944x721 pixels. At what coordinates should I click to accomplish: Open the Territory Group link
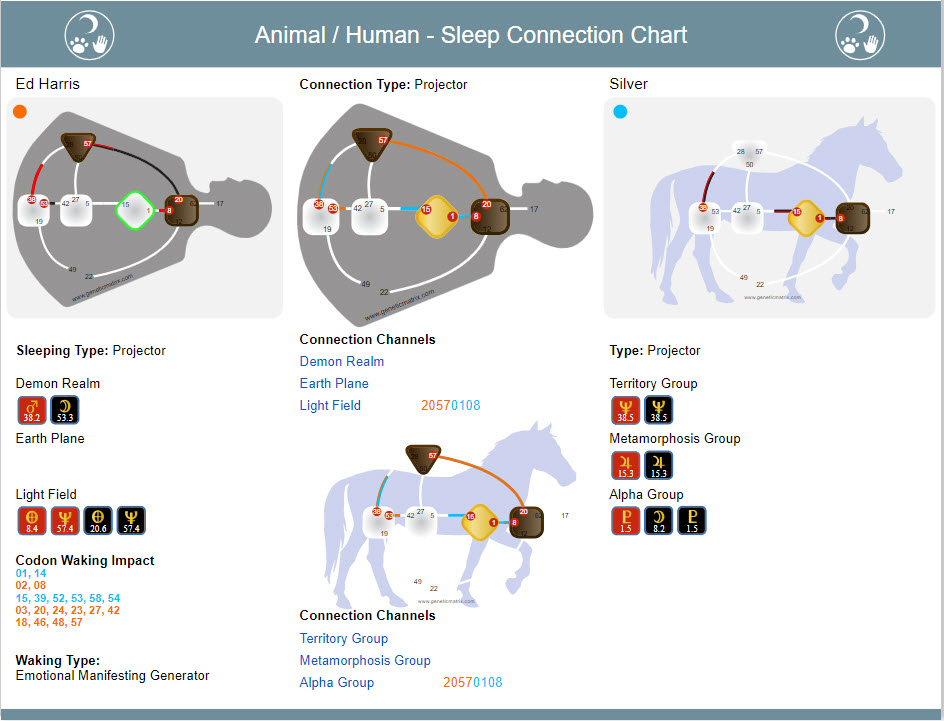pyautogui.click(x=344, y=638)
